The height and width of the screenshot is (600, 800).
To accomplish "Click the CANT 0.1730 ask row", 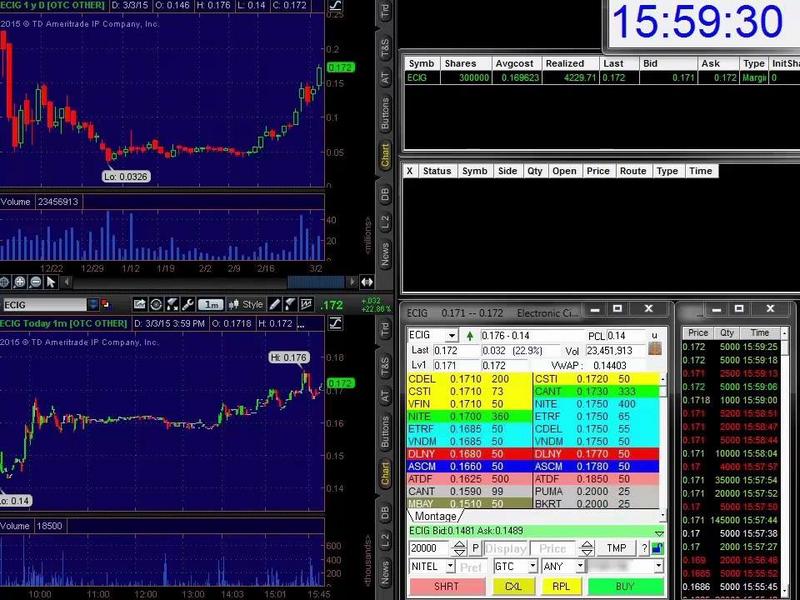I will pos(596,391).
